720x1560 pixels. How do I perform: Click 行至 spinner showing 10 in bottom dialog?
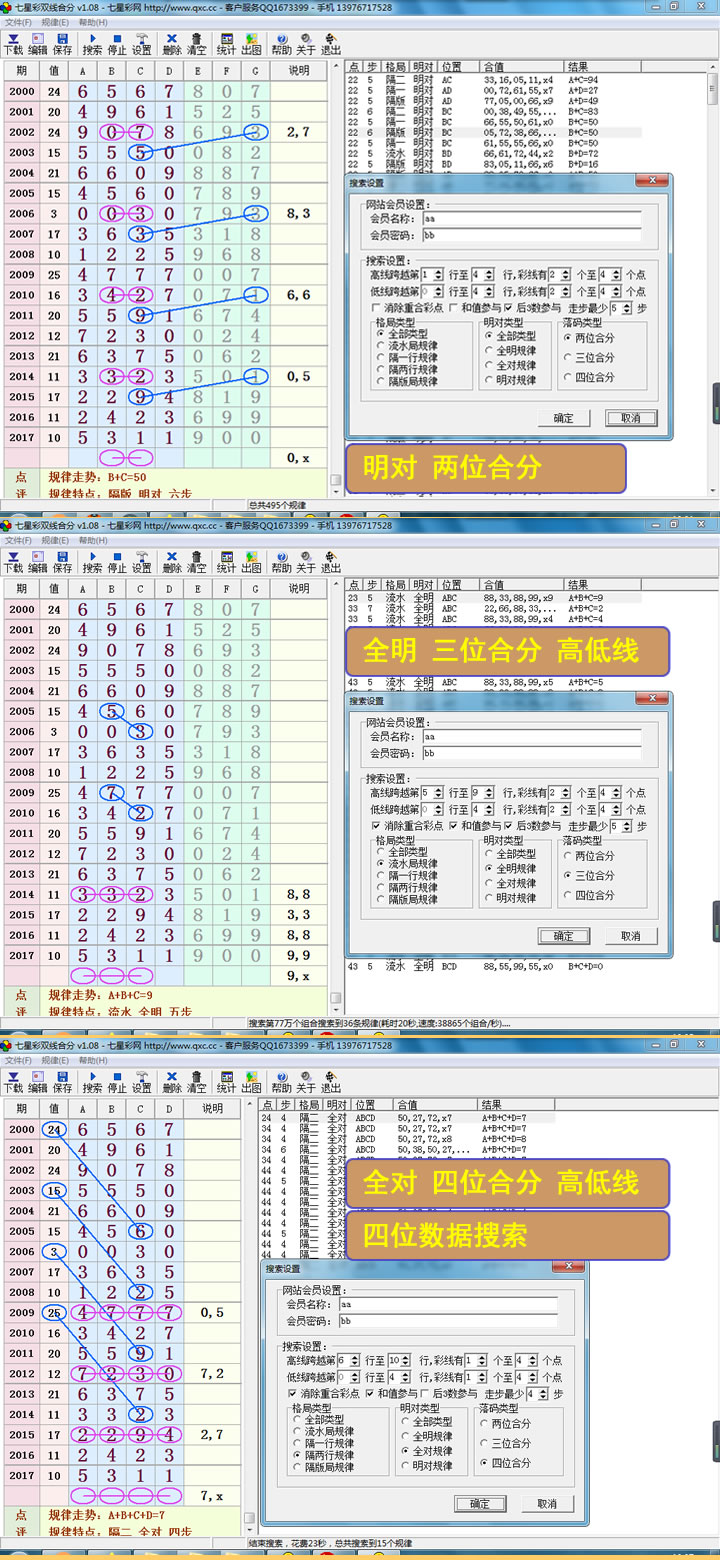coord(400,1360)
